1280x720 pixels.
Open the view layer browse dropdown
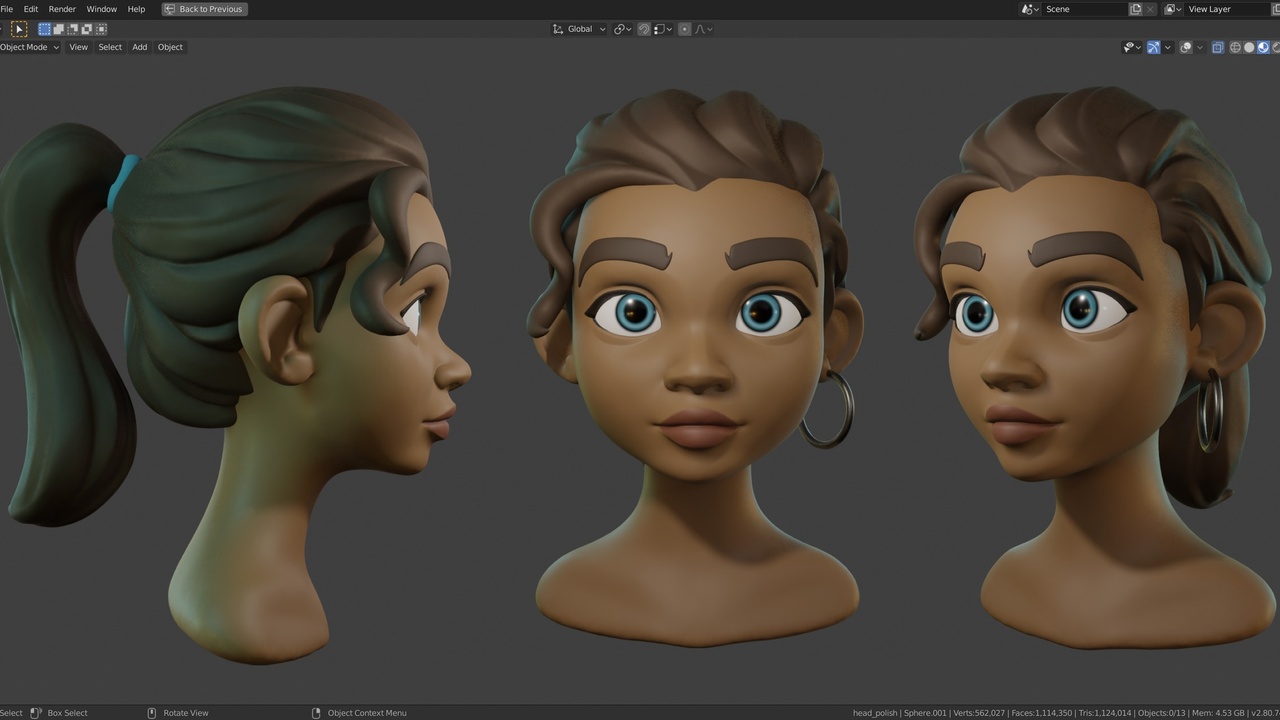click(x=1173, y=9)
